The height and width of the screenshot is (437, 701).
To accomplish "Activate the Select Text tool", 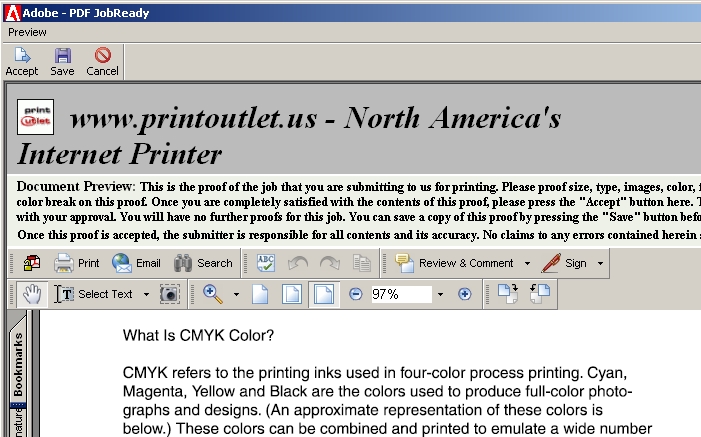I will (93, 294).
